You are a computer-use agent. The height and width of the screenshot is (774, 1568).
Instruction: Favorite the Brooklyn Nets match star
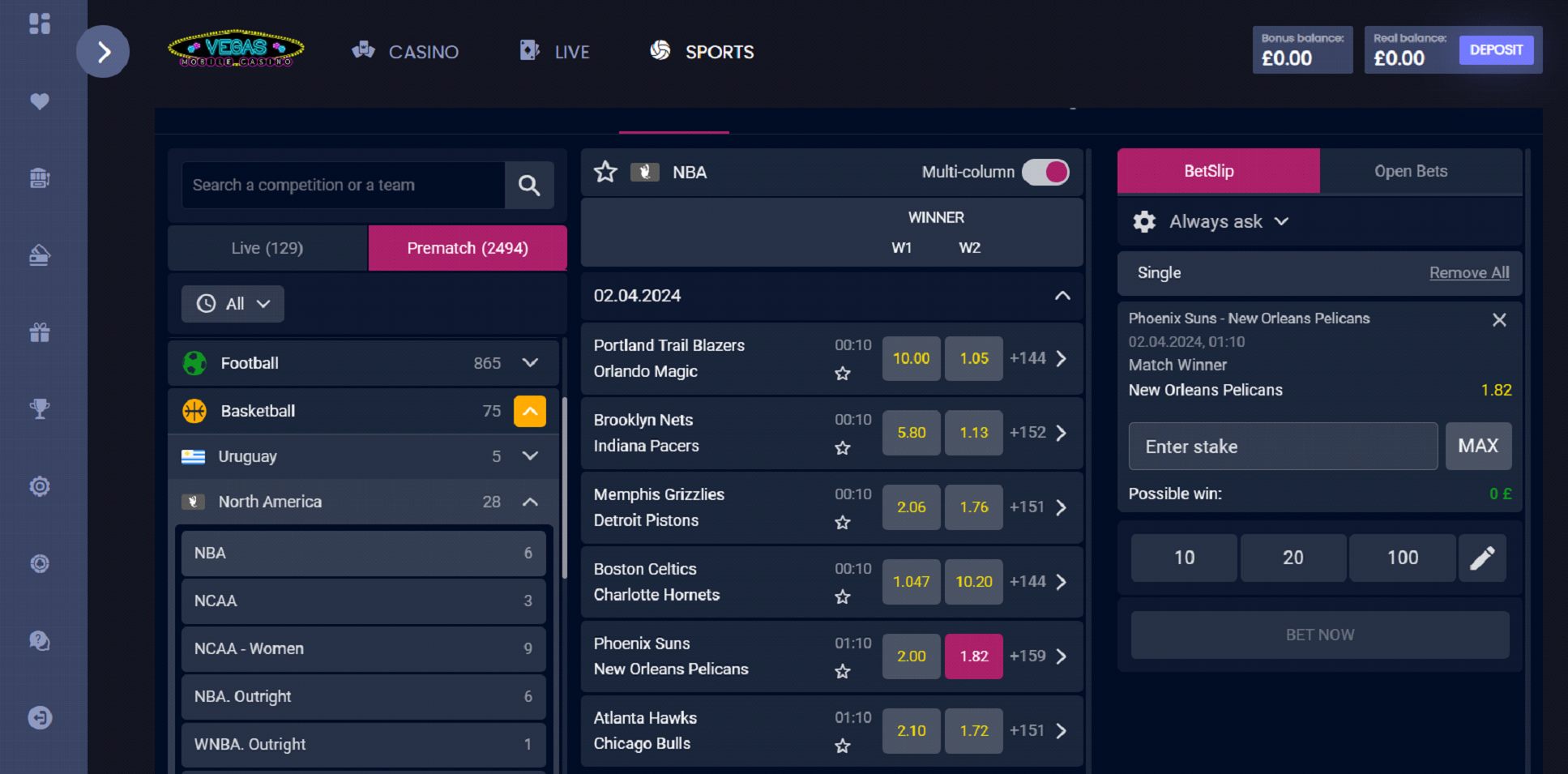pyautogui.click(x=843, y=448)
